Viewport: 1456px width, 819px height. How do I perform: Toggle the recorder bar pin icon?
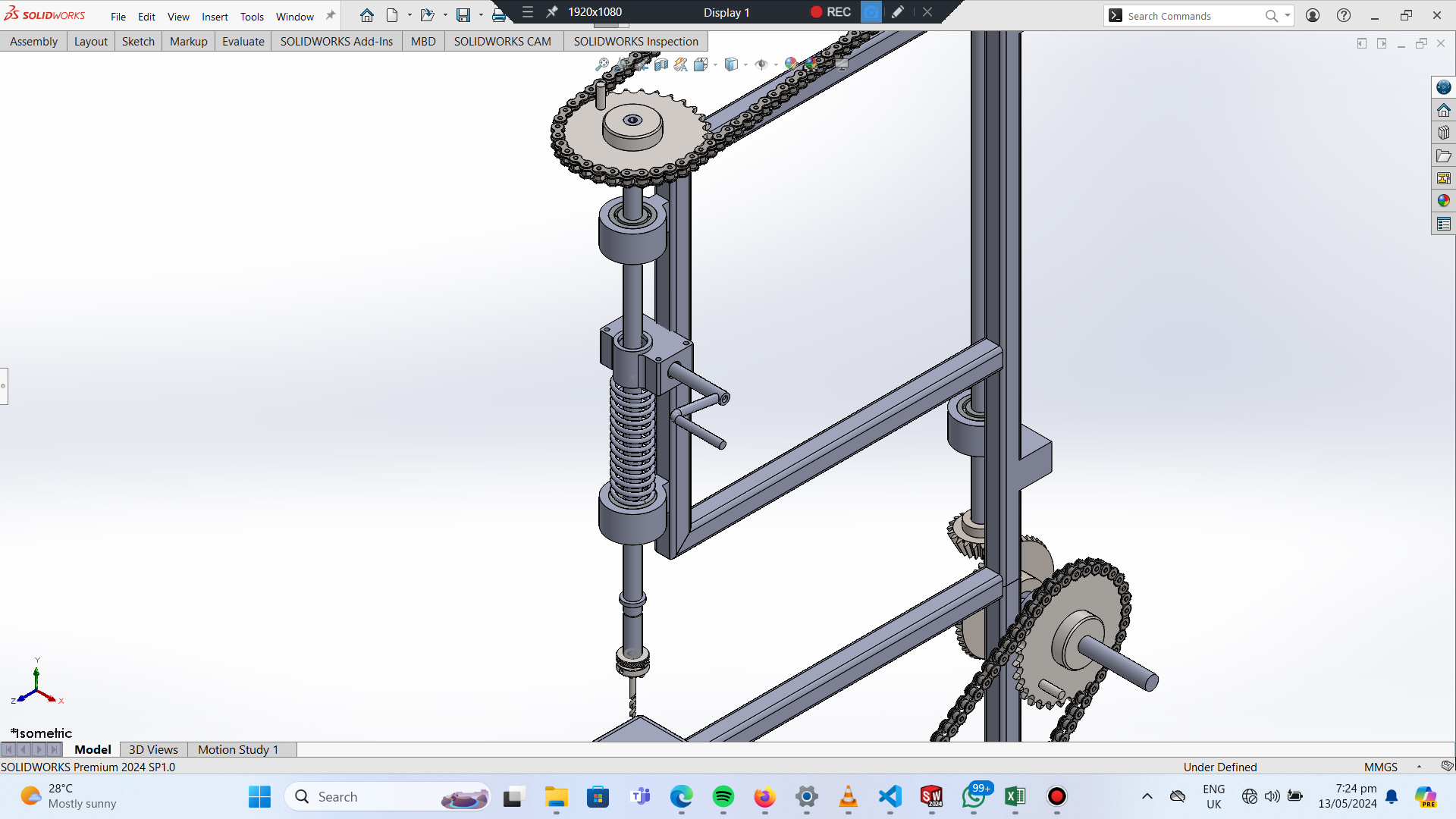click(x=552, y=12)
